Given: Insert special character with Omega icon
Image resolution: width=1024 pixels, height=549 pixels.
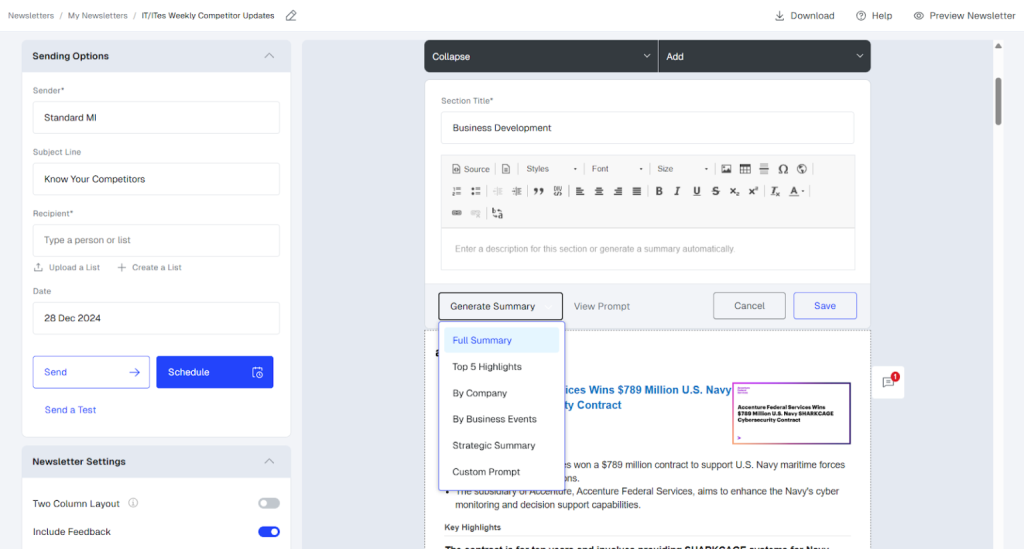Looking at the screenshot, I should [783, 169].
